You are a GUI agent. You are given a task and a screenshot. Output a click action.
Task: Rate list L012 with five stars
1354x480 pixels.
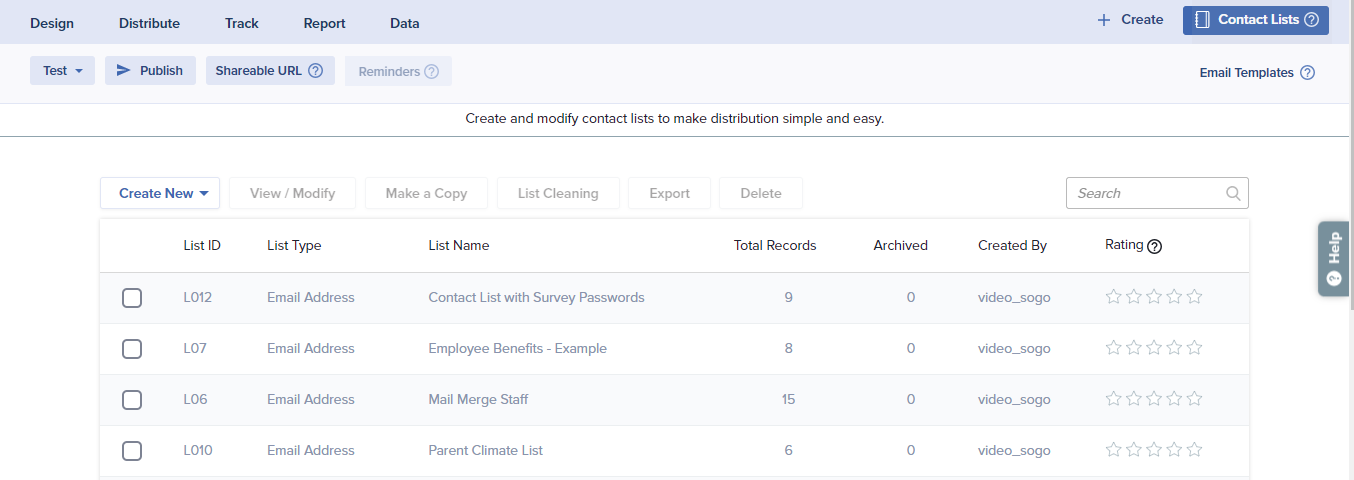pyautogui.click(x=1194, y=297)
